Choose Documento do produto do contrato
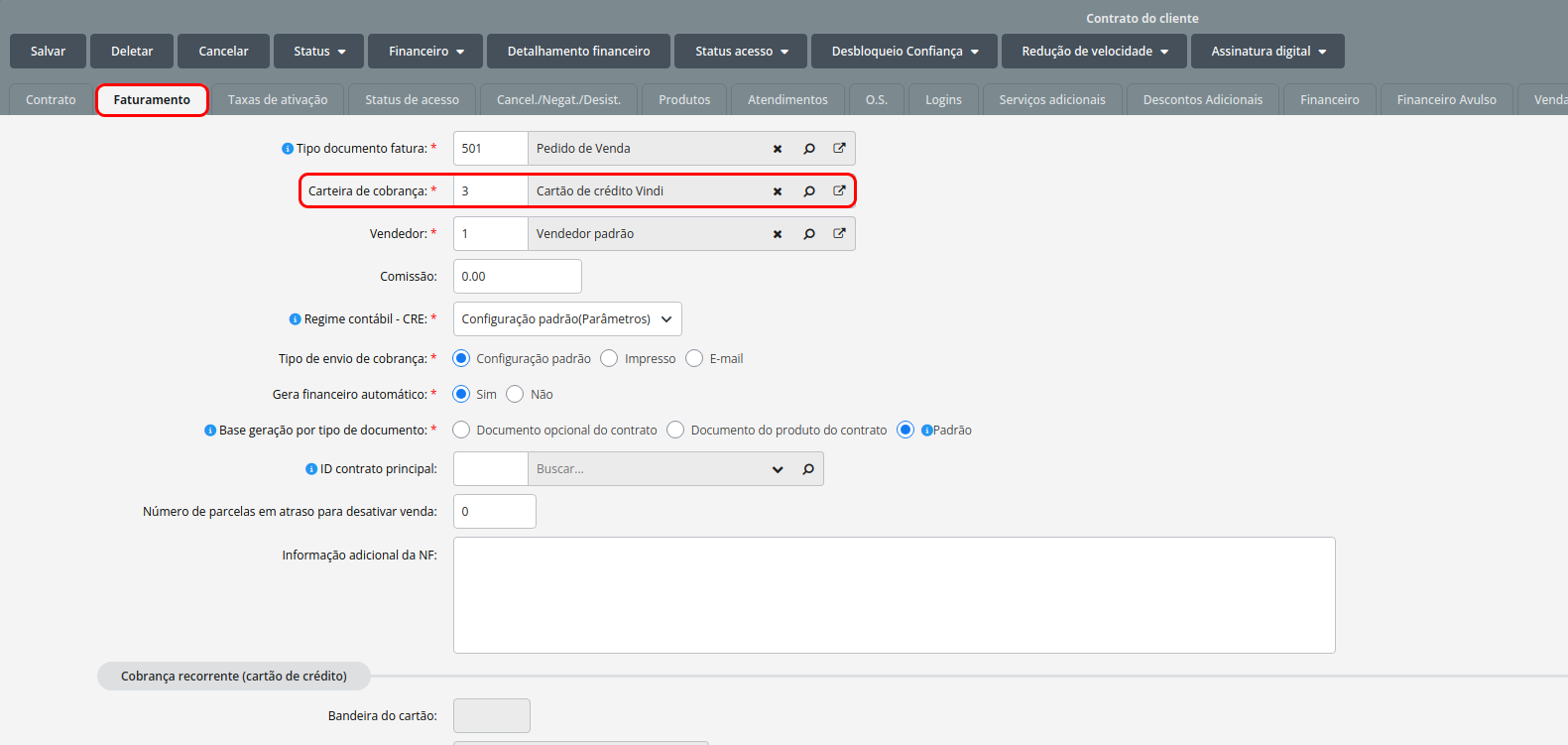 675,430
